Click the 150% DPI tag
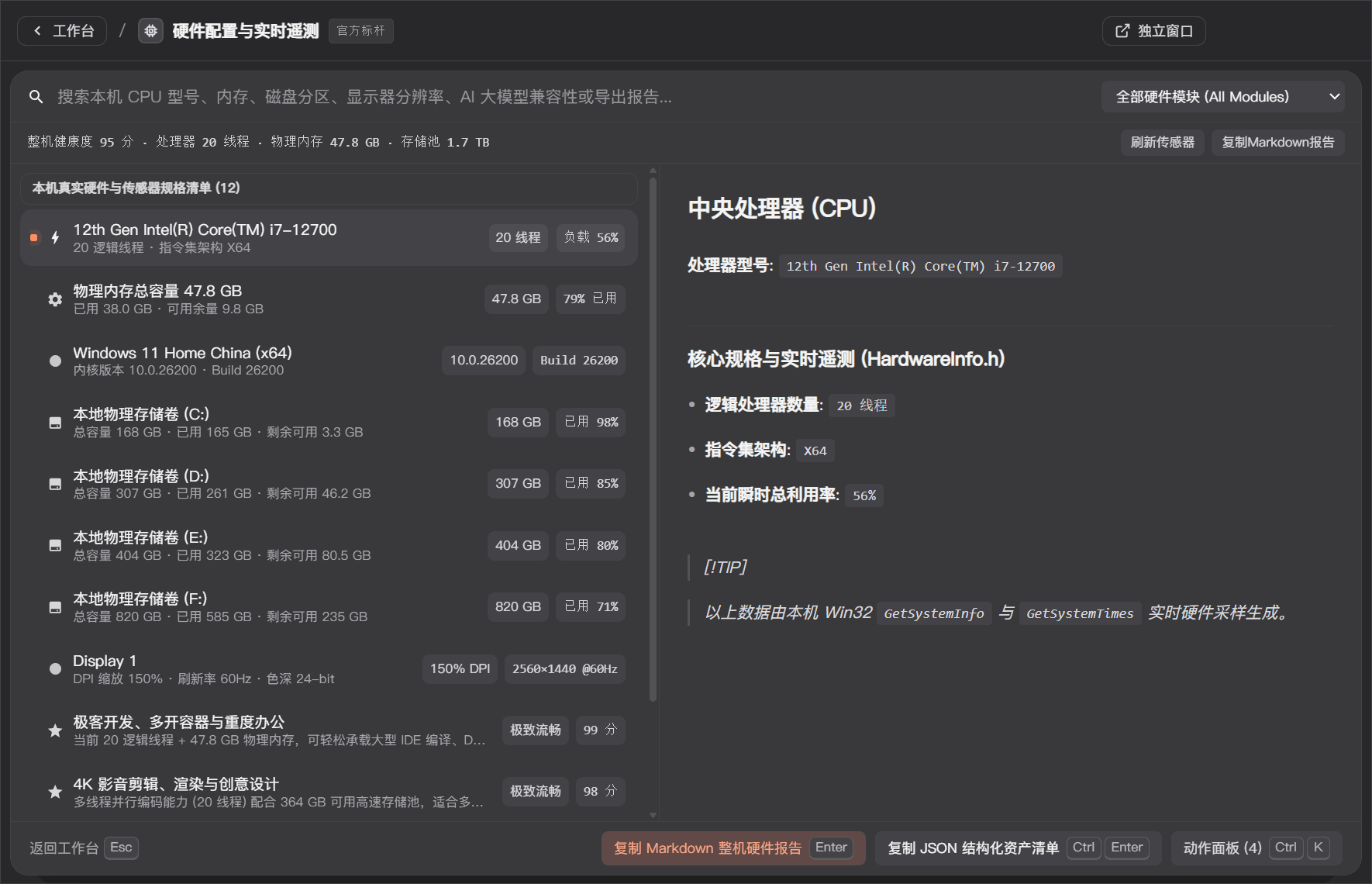Viewport: 1372px width, 884px height. tap(460, 669)
